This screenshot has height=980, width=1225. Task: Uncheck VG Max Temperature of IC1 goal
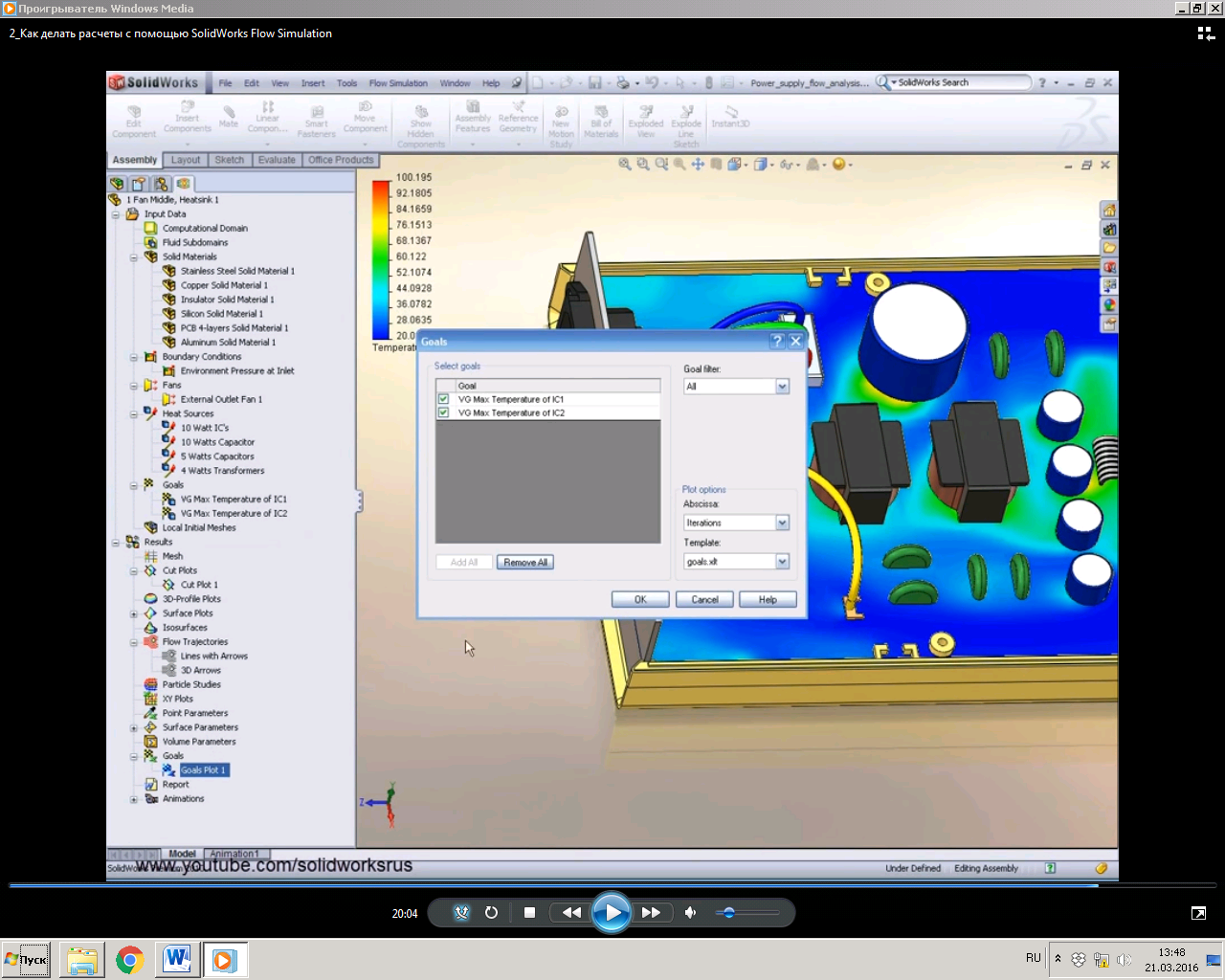[443, 399]
